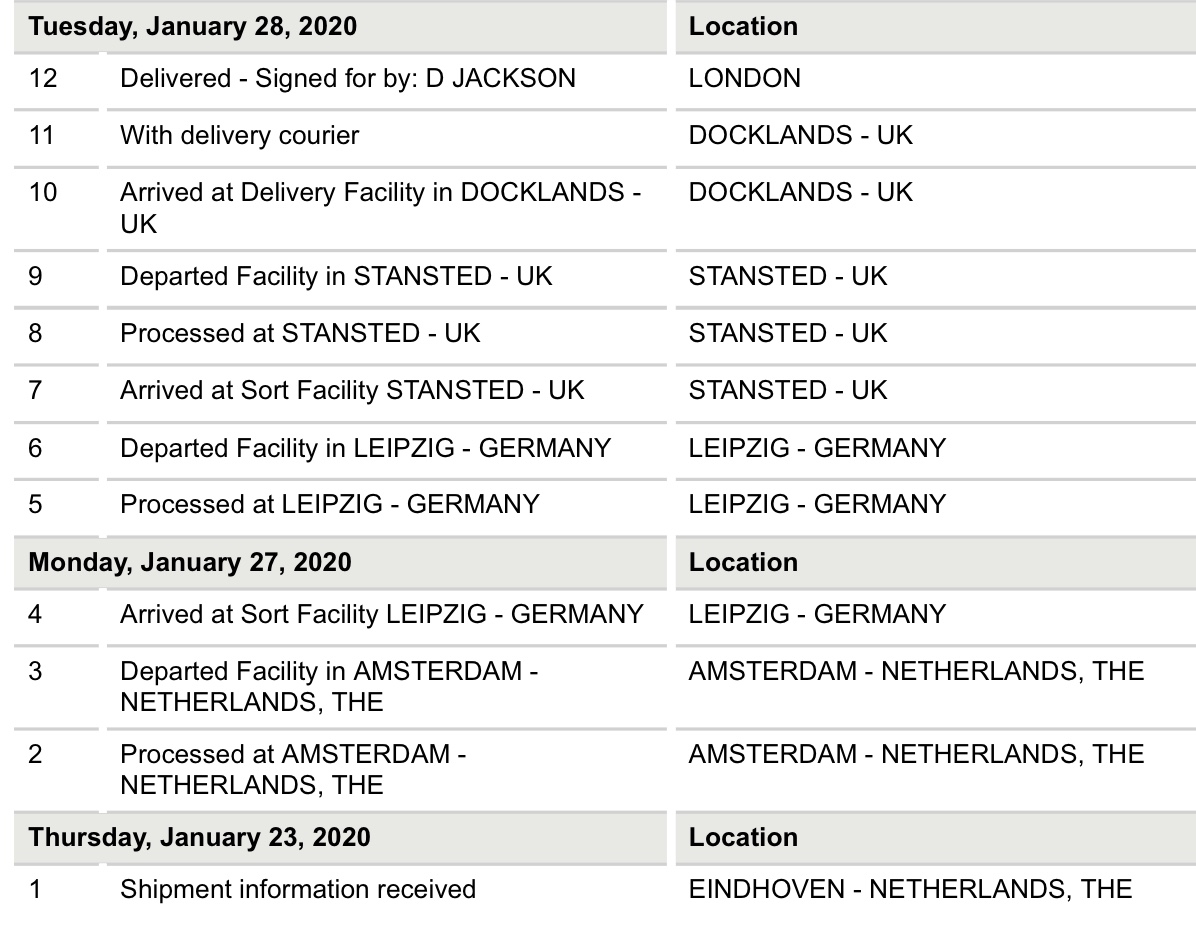The width and height of the screenshot is (1196, 935).
Task: Select Departed Facility in LEIPZIG - GERMANY
Action: pos(365,448)
